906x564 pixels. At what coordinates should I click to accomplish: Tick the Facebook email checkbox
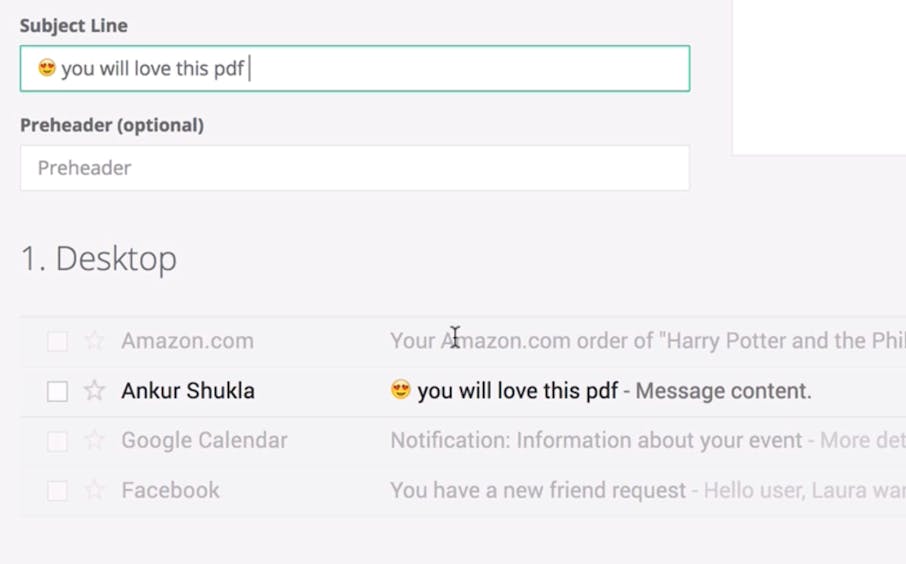coord(58,491)
